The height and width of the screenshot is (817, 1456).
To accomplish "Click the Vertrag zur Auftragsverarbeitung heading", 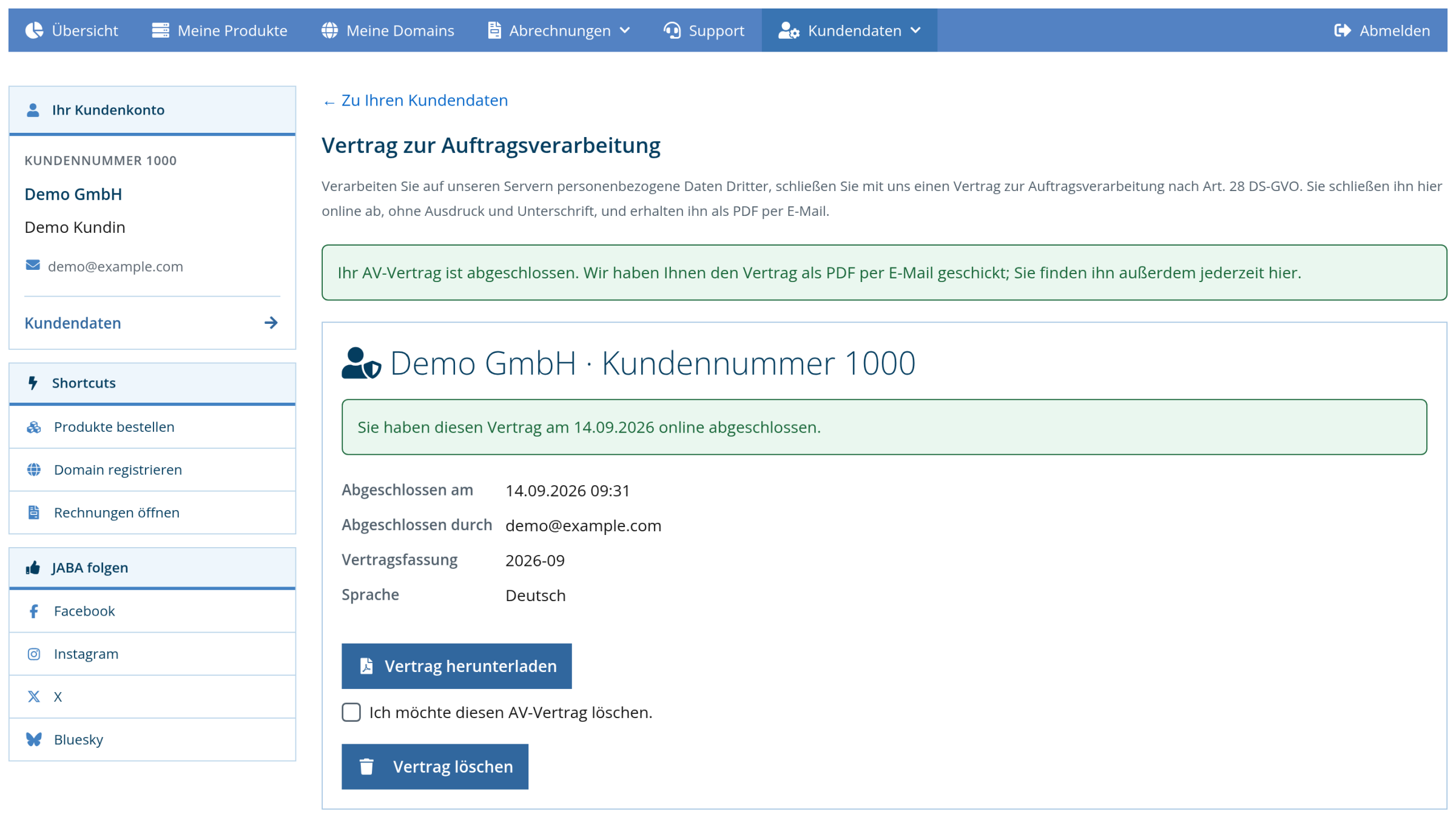I will pyautogui.click(x=491, y=146).
